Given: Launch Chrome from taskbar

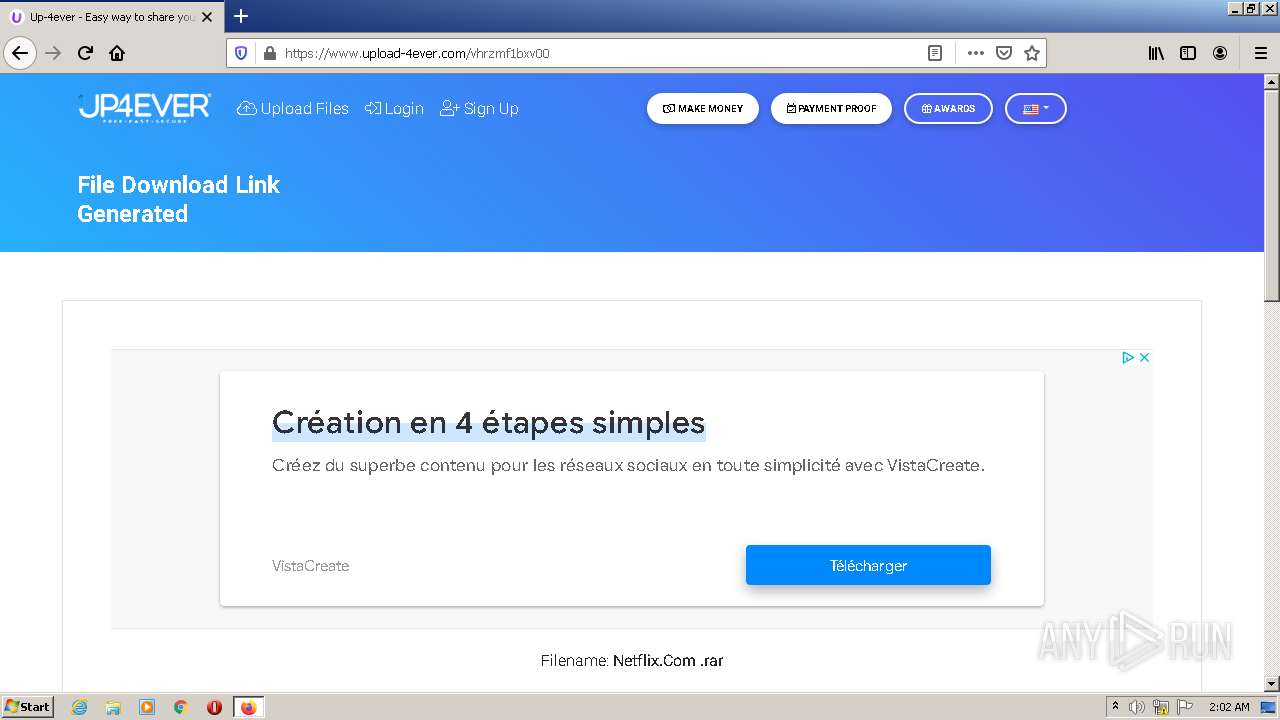Looking at the screenshot, I should pyautogui.click(x=181, y=707).
